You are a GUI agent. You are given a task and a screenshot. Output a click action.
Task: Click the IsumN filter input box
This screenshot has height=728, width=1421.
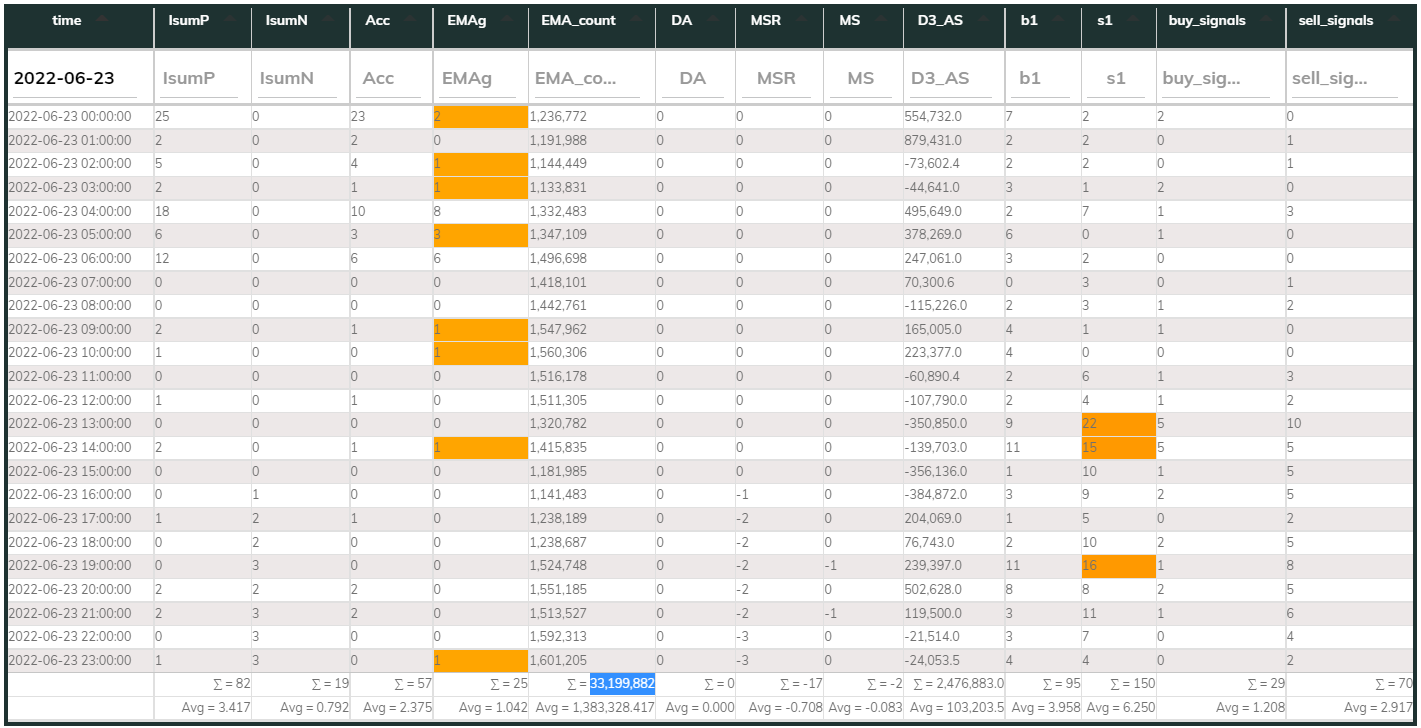point(300,78)
